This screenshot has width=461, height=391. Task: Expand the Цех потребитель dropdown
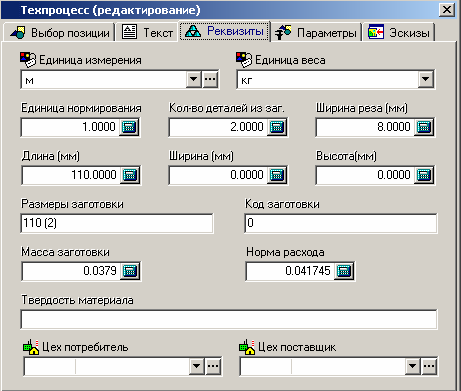[x=197, y=366]
